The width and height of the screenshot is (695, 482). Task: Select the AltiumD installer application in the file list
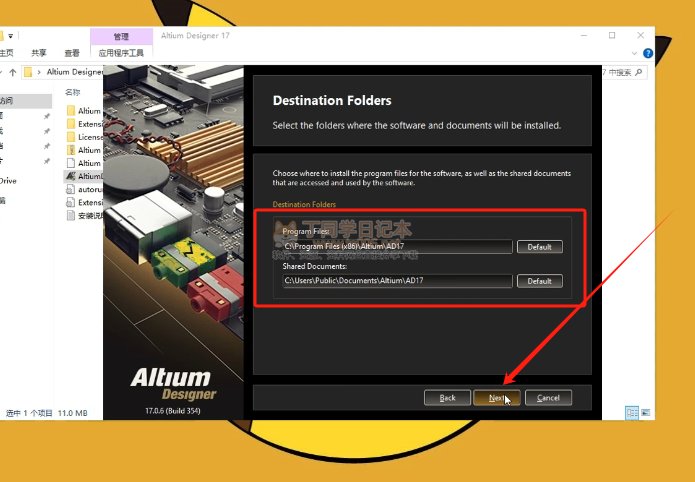pos(84,176)
